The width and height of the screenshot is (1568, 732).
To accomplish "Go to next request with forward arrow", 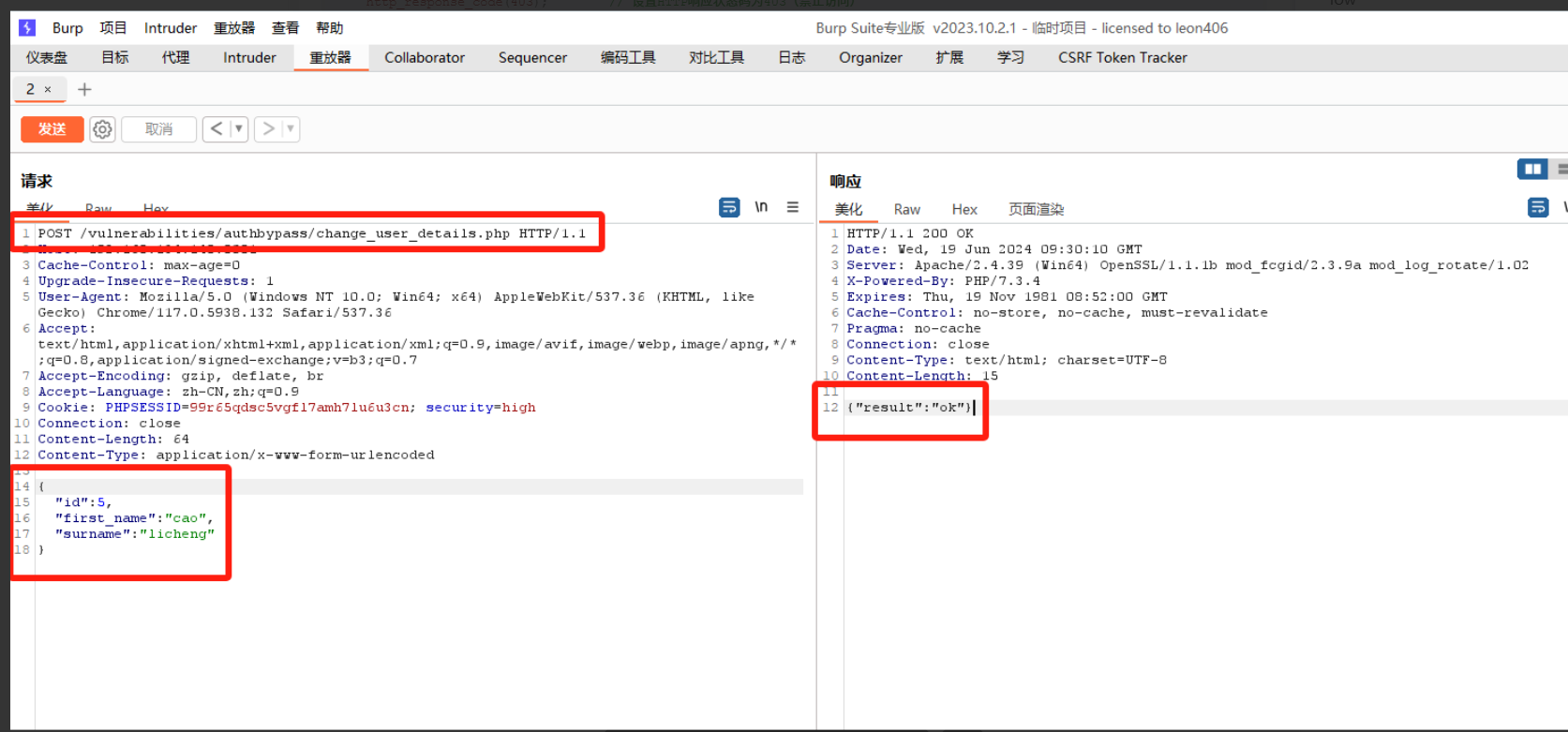I will coord(268,129).
